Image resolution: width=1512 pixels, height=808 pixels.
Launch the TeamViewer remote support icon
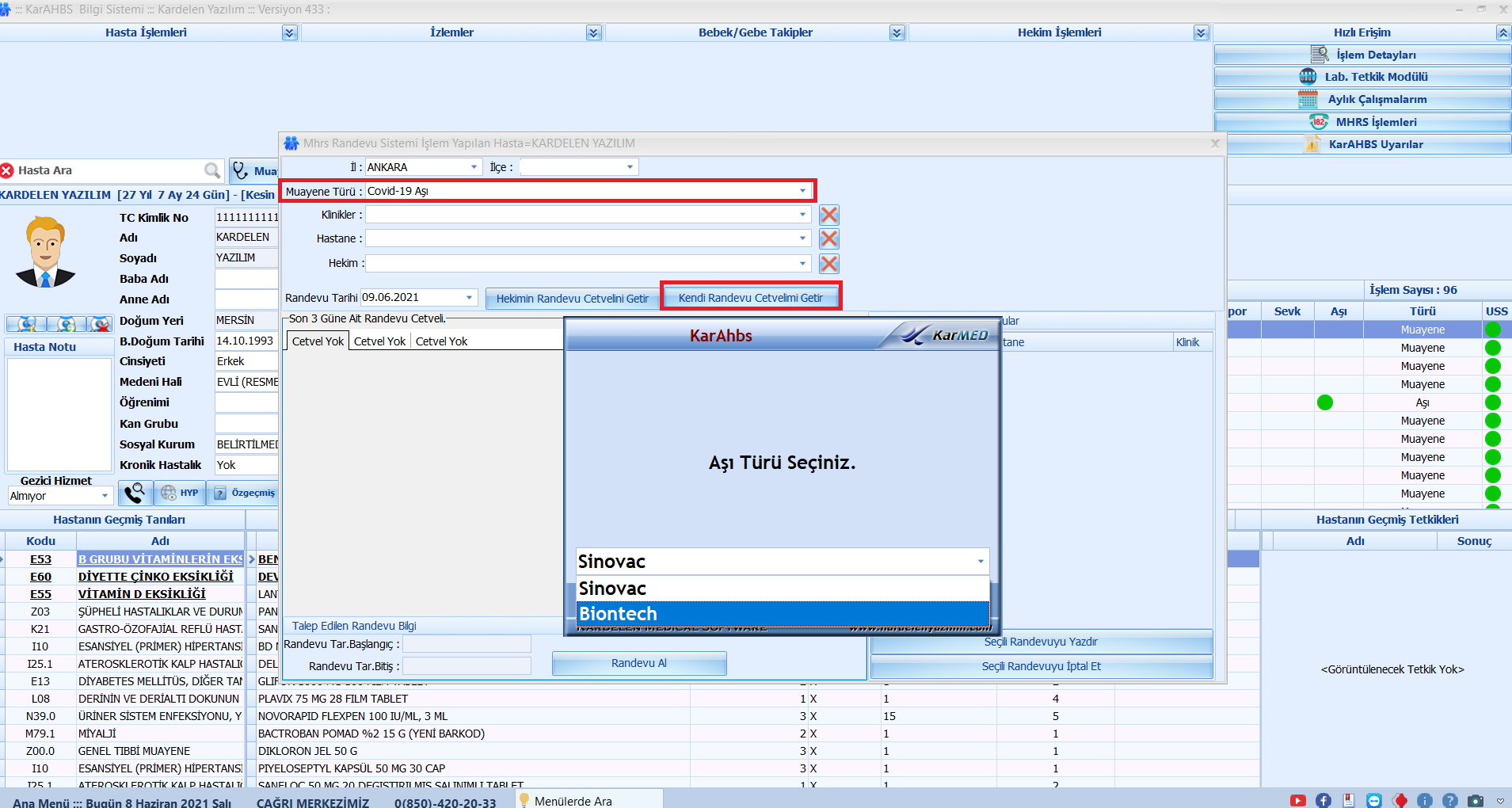pos(1374,800)
